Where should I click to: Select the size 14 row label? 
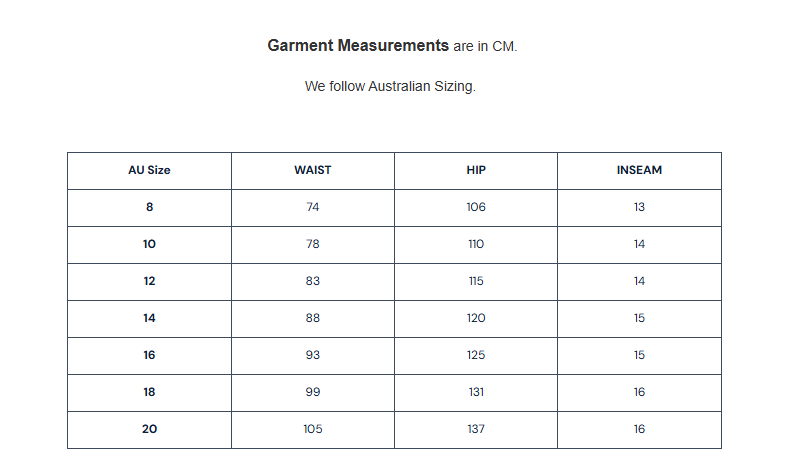pos(149,318)
